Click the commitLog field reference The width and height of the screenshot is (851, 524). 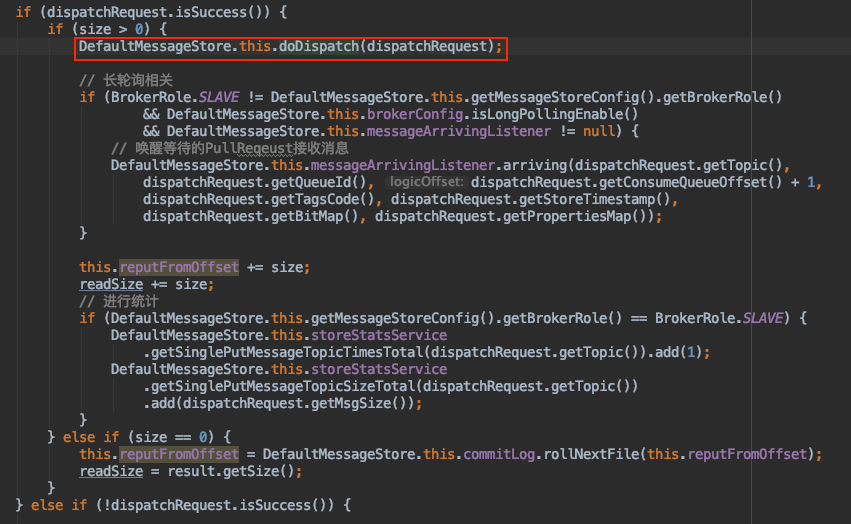click(x=499, y=454)
